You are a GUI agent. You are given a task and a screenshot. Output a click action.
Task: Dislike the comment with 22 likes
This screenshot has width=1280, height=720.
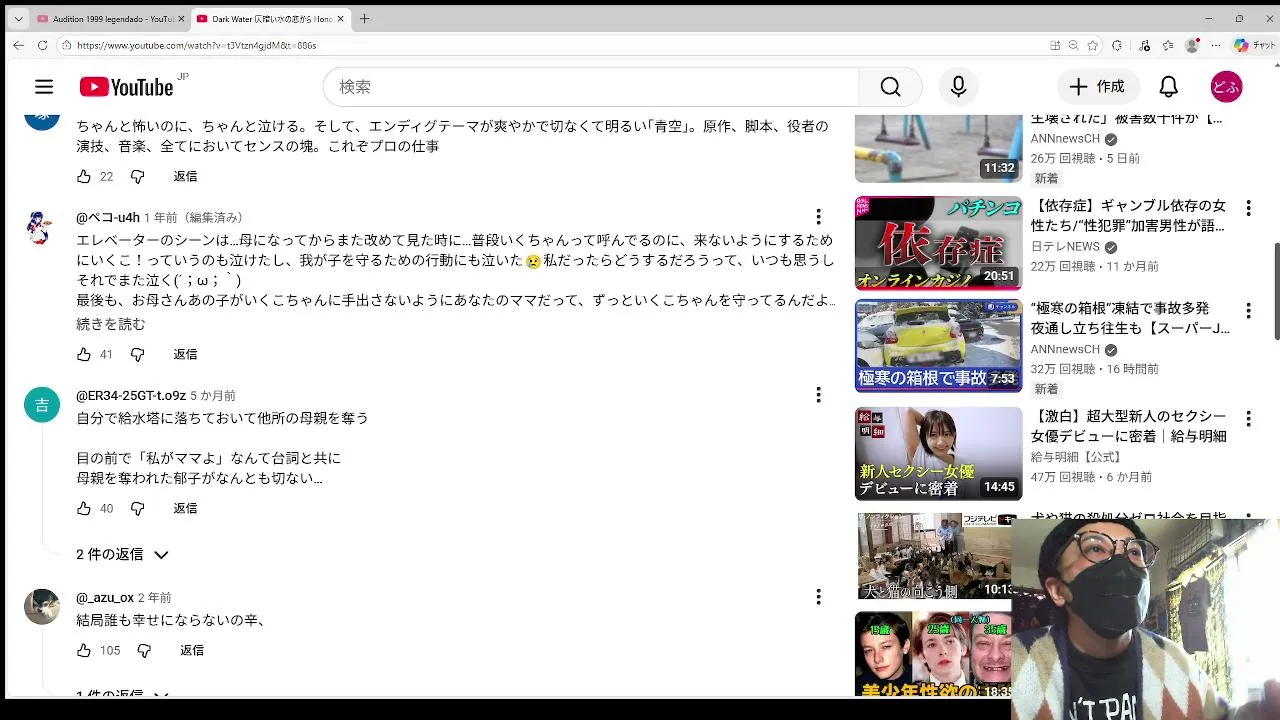coord(138,176)
